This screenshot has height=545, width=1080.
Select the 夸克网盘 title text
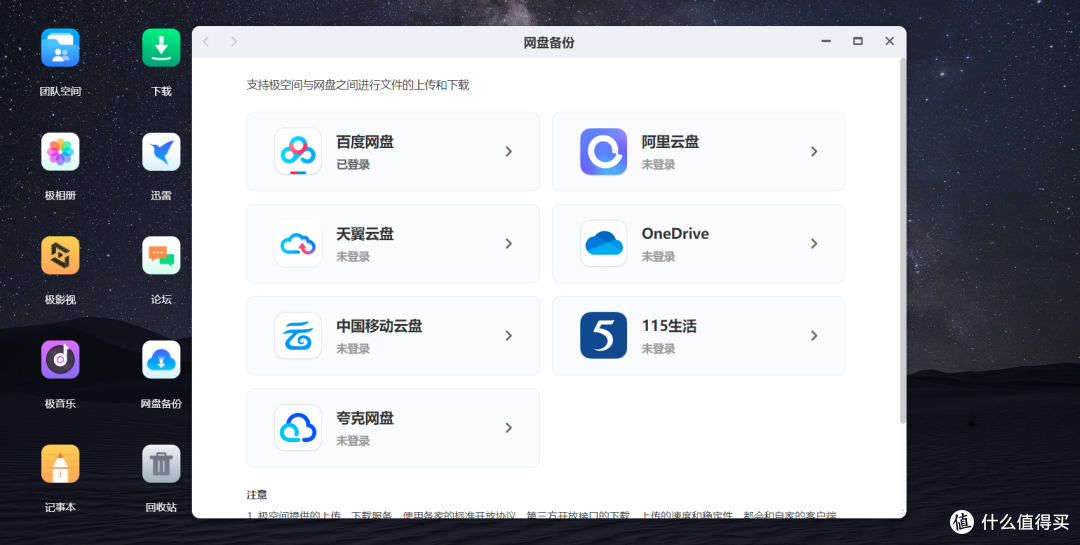pyautogui.click(x=365, y=418)
